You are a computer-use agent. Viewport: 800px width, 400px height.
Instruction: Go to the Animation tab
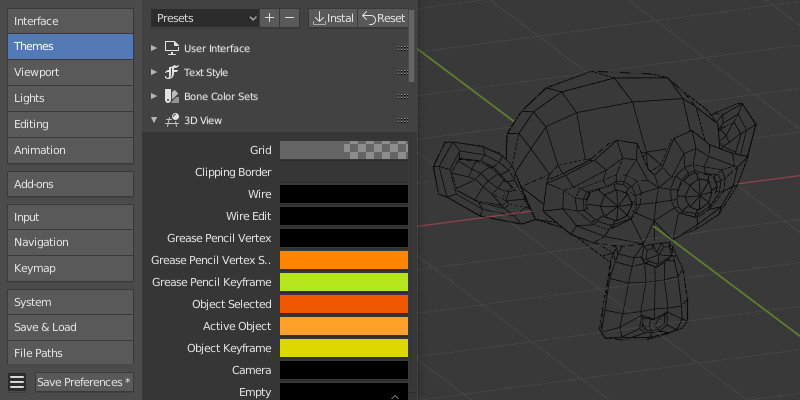coord(70,151)
